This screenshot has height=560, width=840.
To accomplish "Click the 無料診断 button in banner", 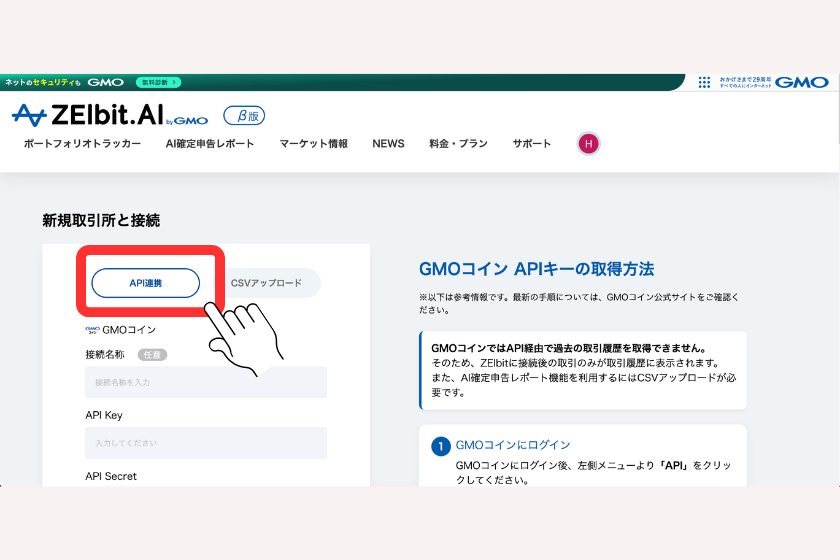I will 158,82.
